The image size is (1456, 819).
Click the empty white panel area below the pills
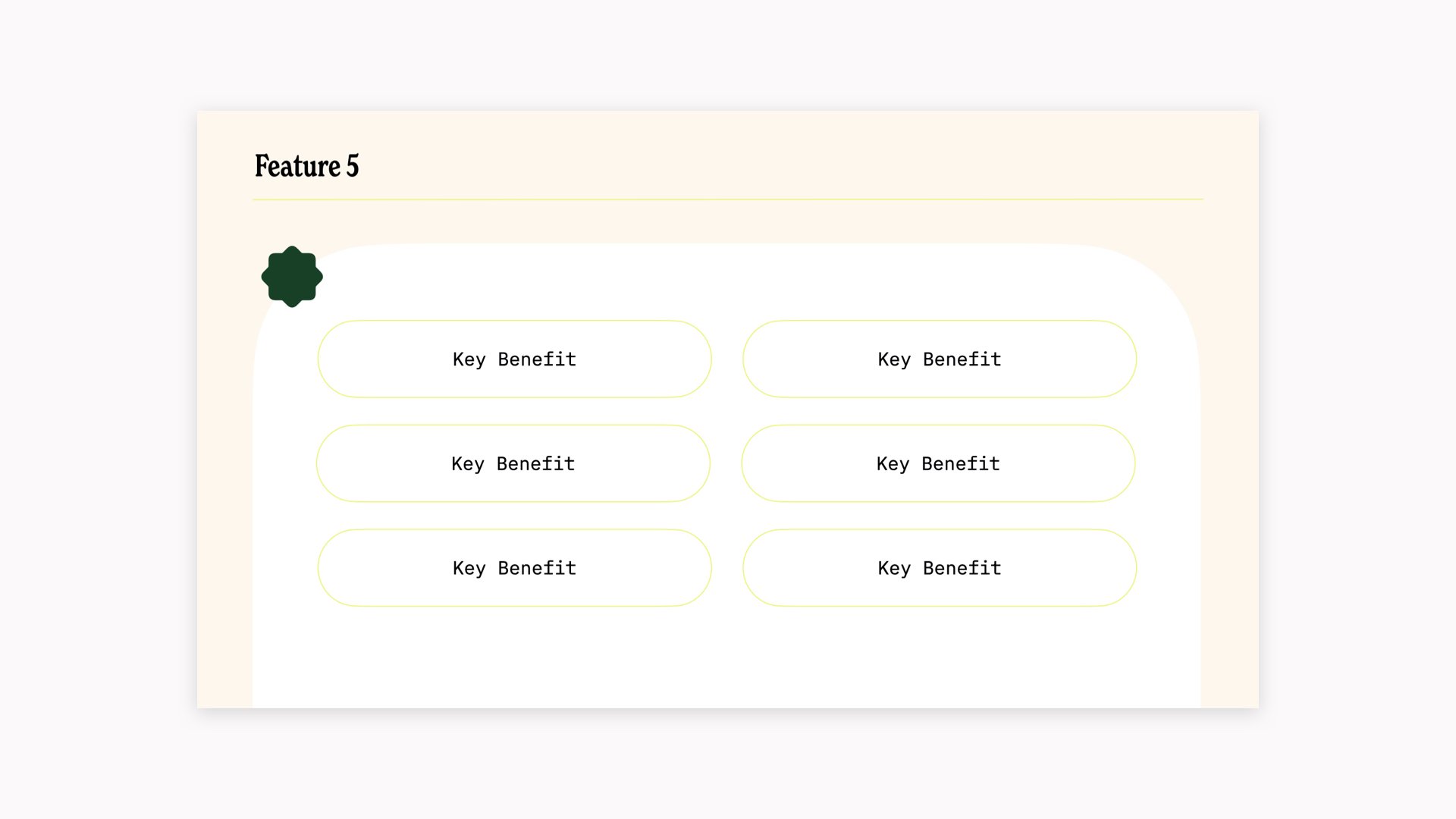726,657
